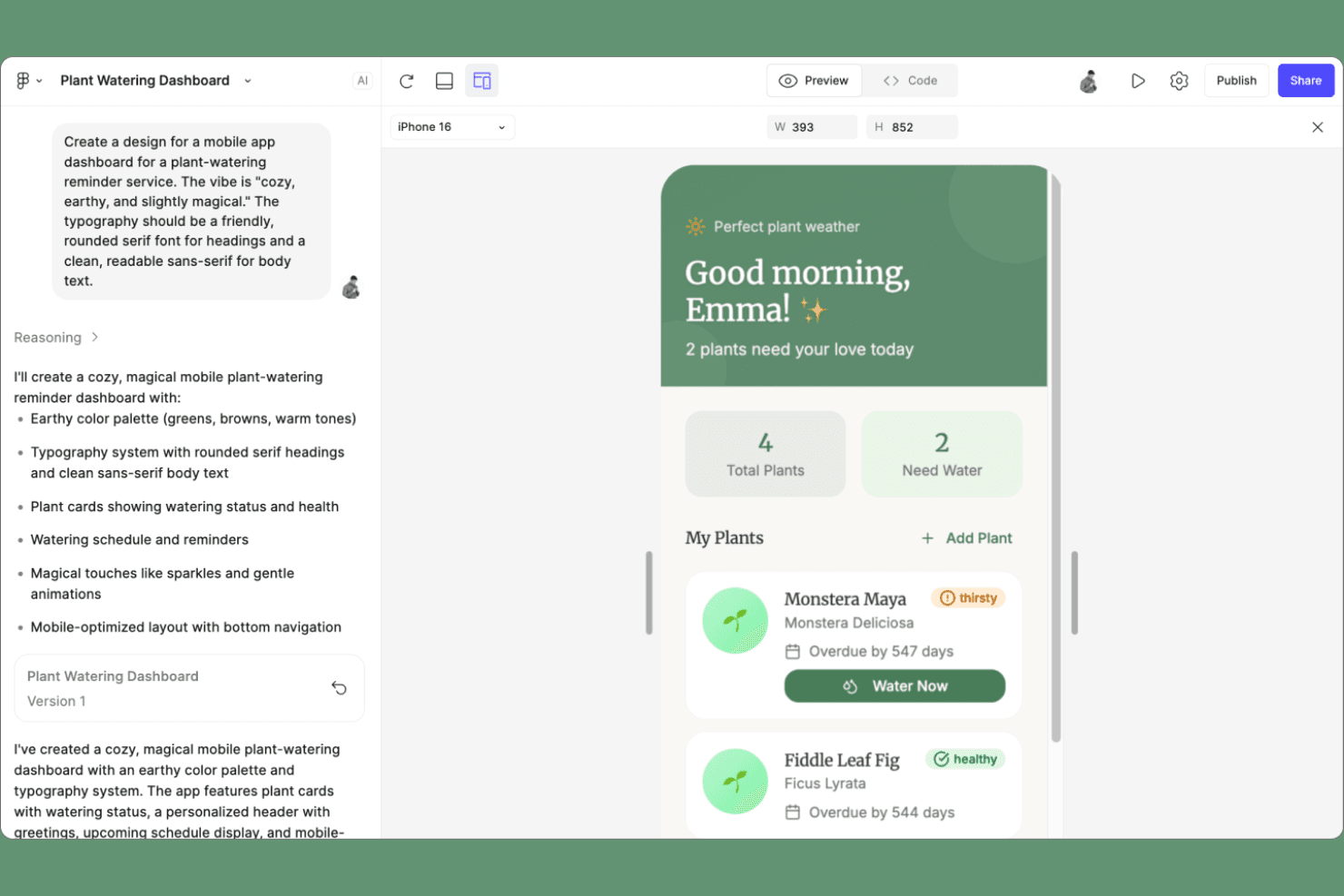The width and height of the screenshot is (1344, 896).
Task: Click the AI badge in left panel header
Action: click(362, 81)
